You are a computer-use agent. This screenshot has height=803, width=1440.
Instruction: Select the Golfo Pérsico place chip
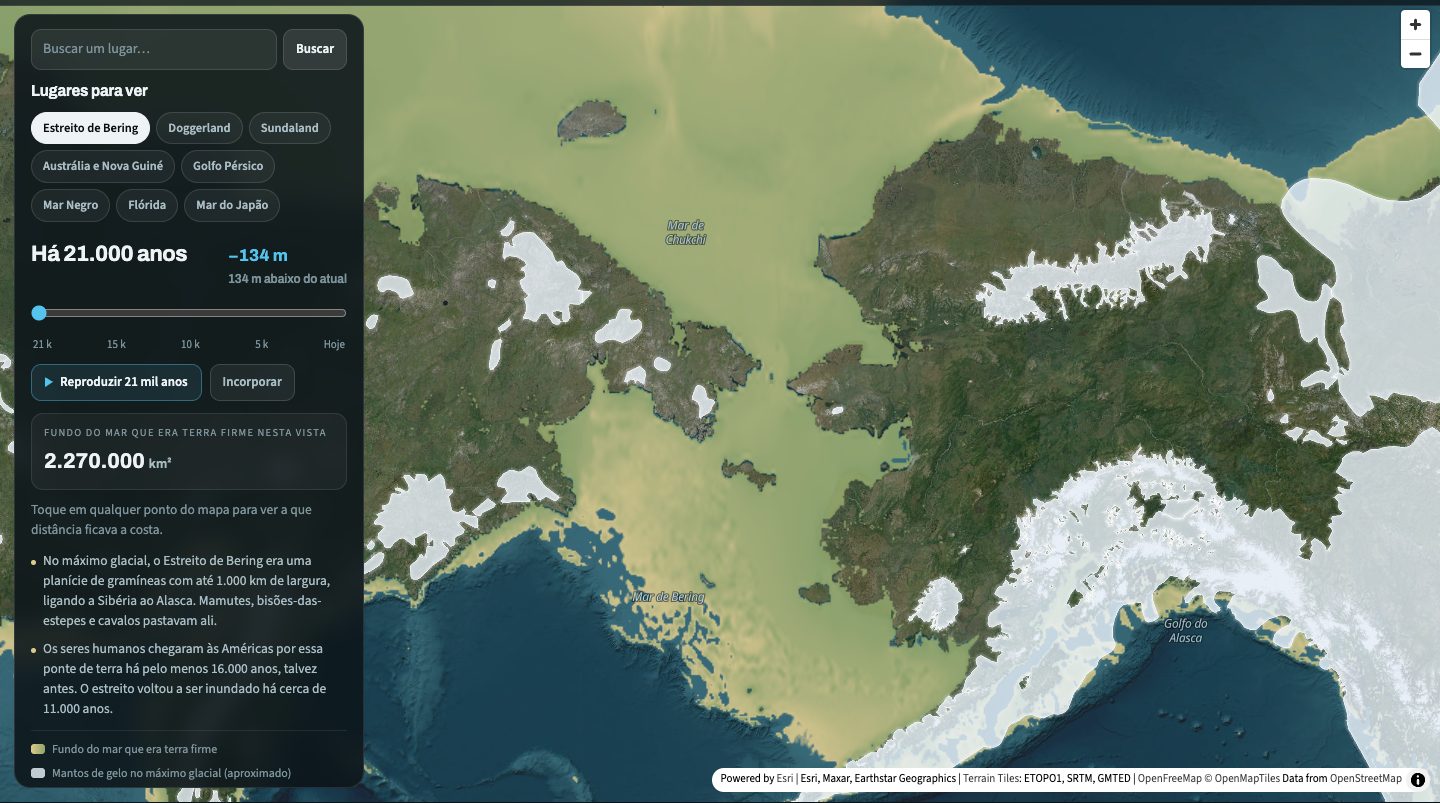point(228,166)
